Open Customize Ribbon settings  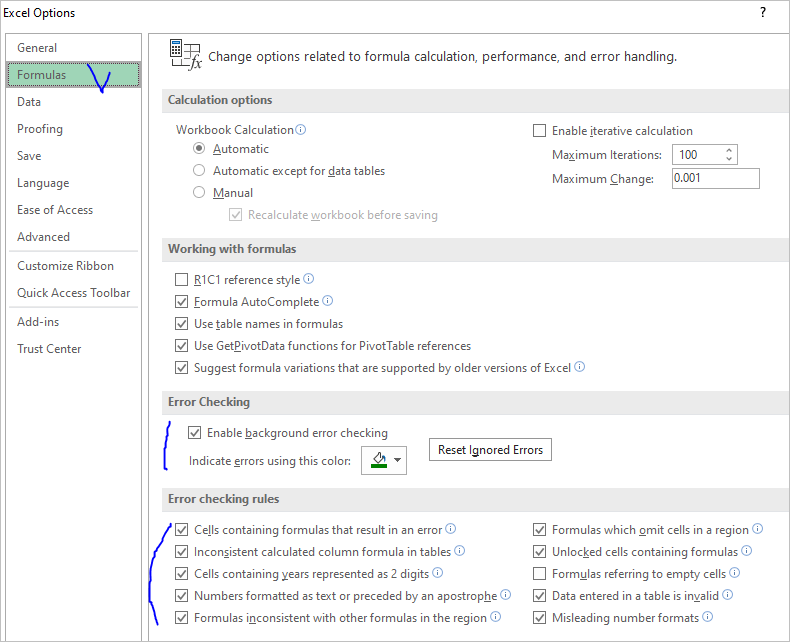[x=74, y=266]
